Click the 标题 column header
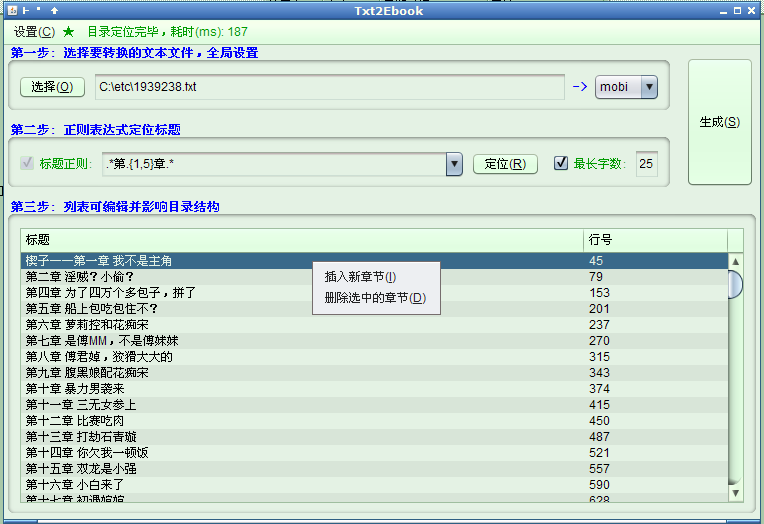Image resolution: width=764 pixels, height=524 pixels. (x=302, y=240)
